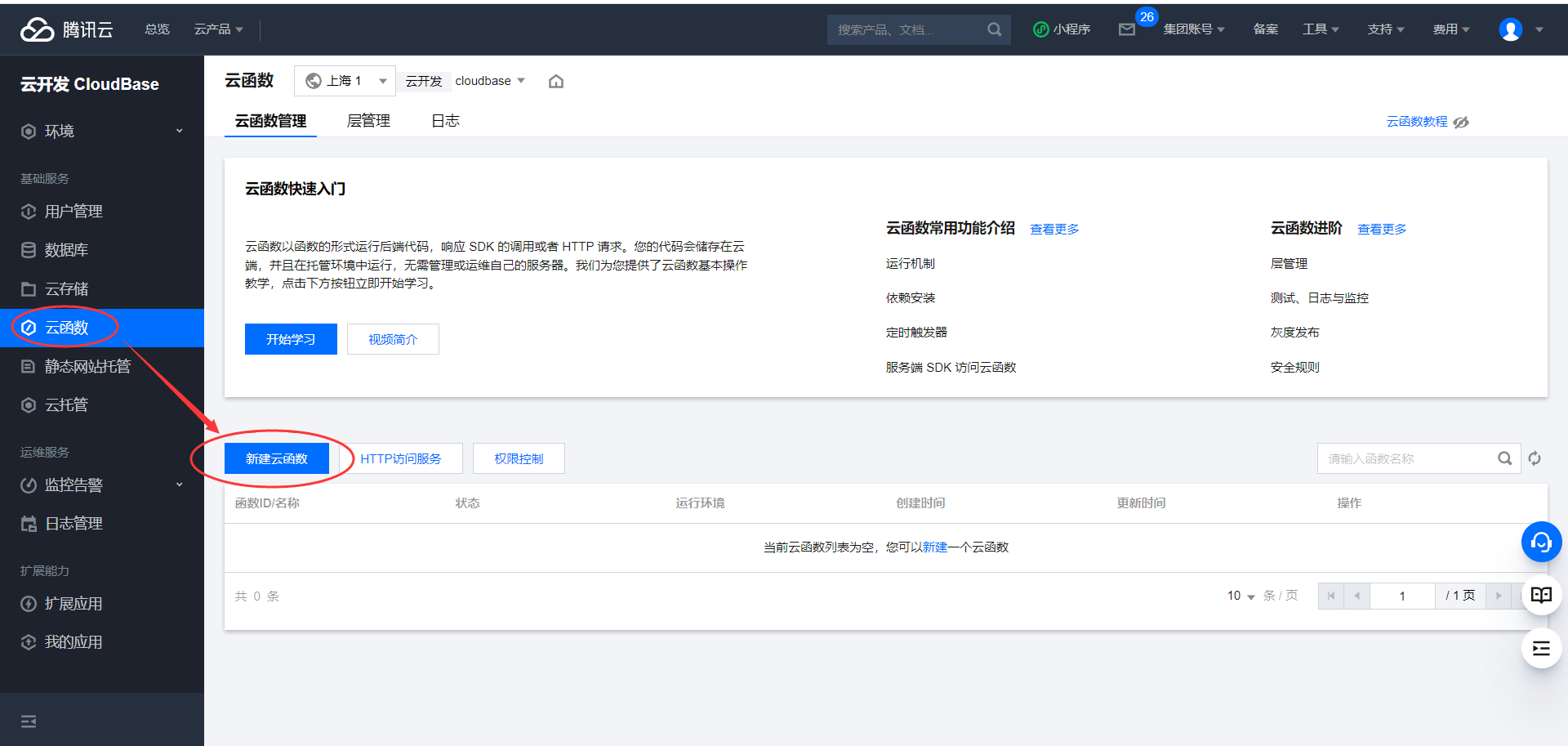Click the function name search icon
The width and height of the screenshot is (1568, 746).
1504,458
